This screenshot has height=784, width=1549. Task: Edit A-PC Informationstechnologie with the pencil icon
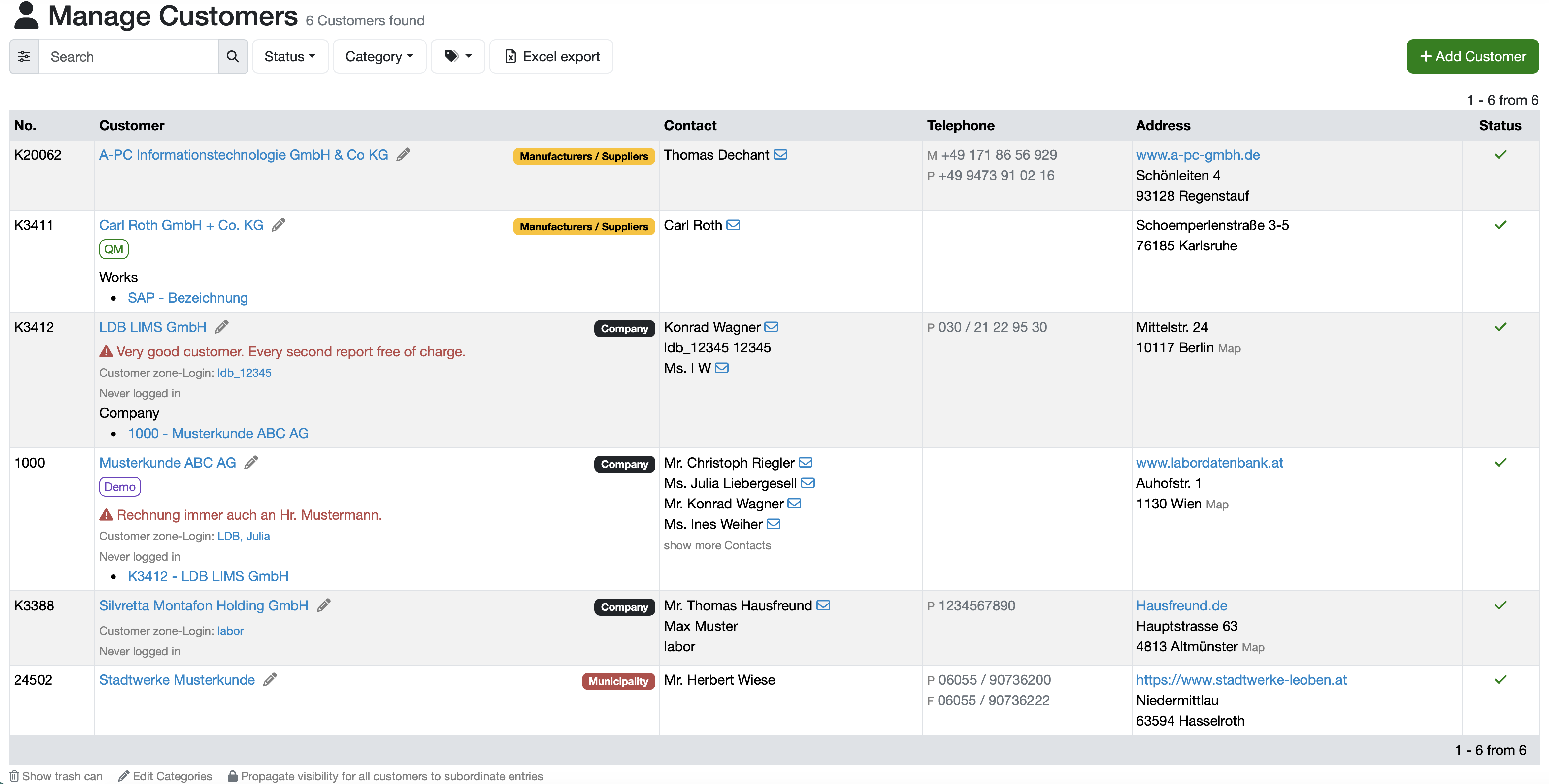click(404, 155)
